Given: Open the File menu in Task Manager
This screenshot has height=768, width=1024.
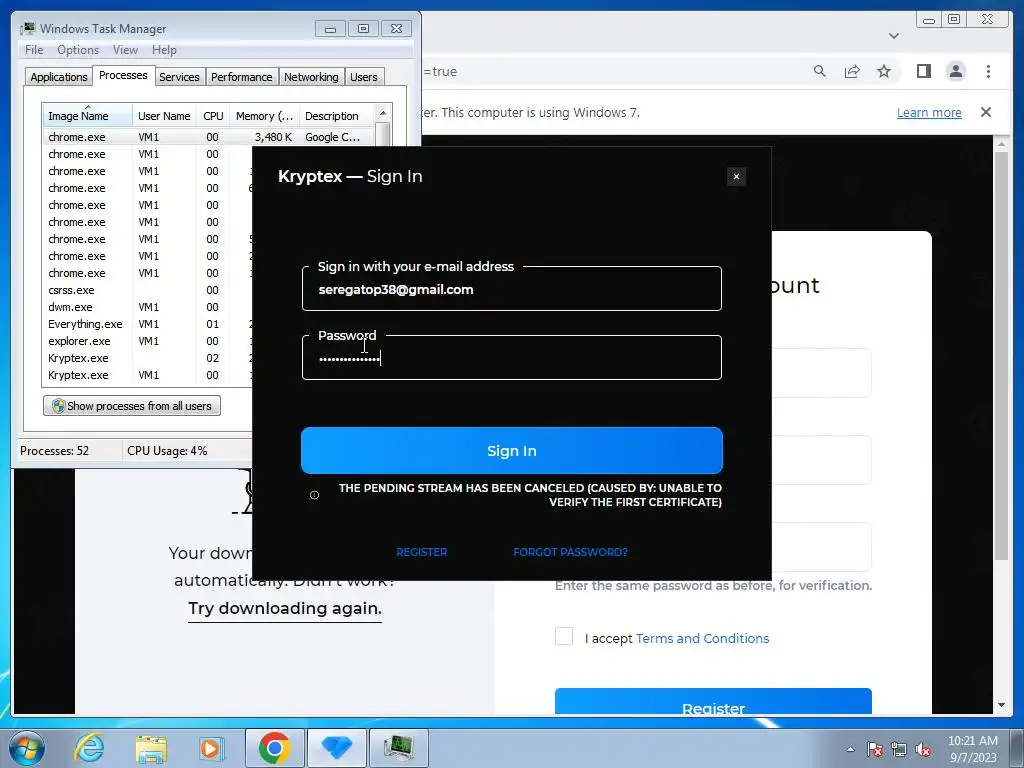Looking at the screenshot, I should tap(34, 50).
